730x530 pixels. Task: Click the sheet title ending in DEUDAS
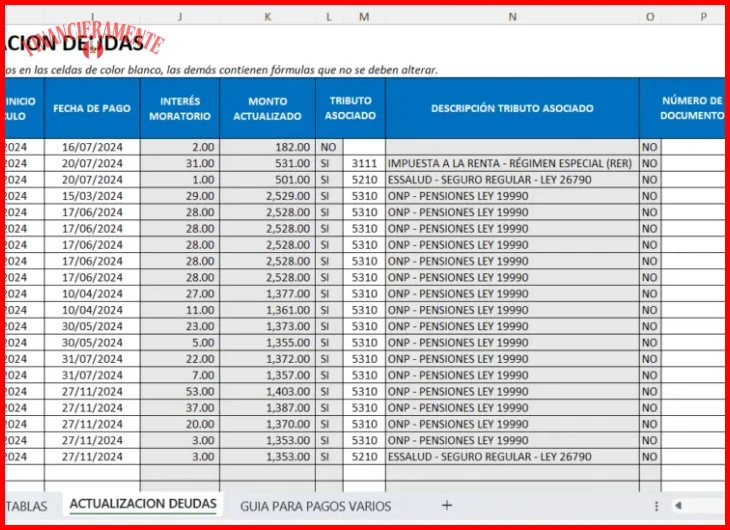click(x=74, y=43)
